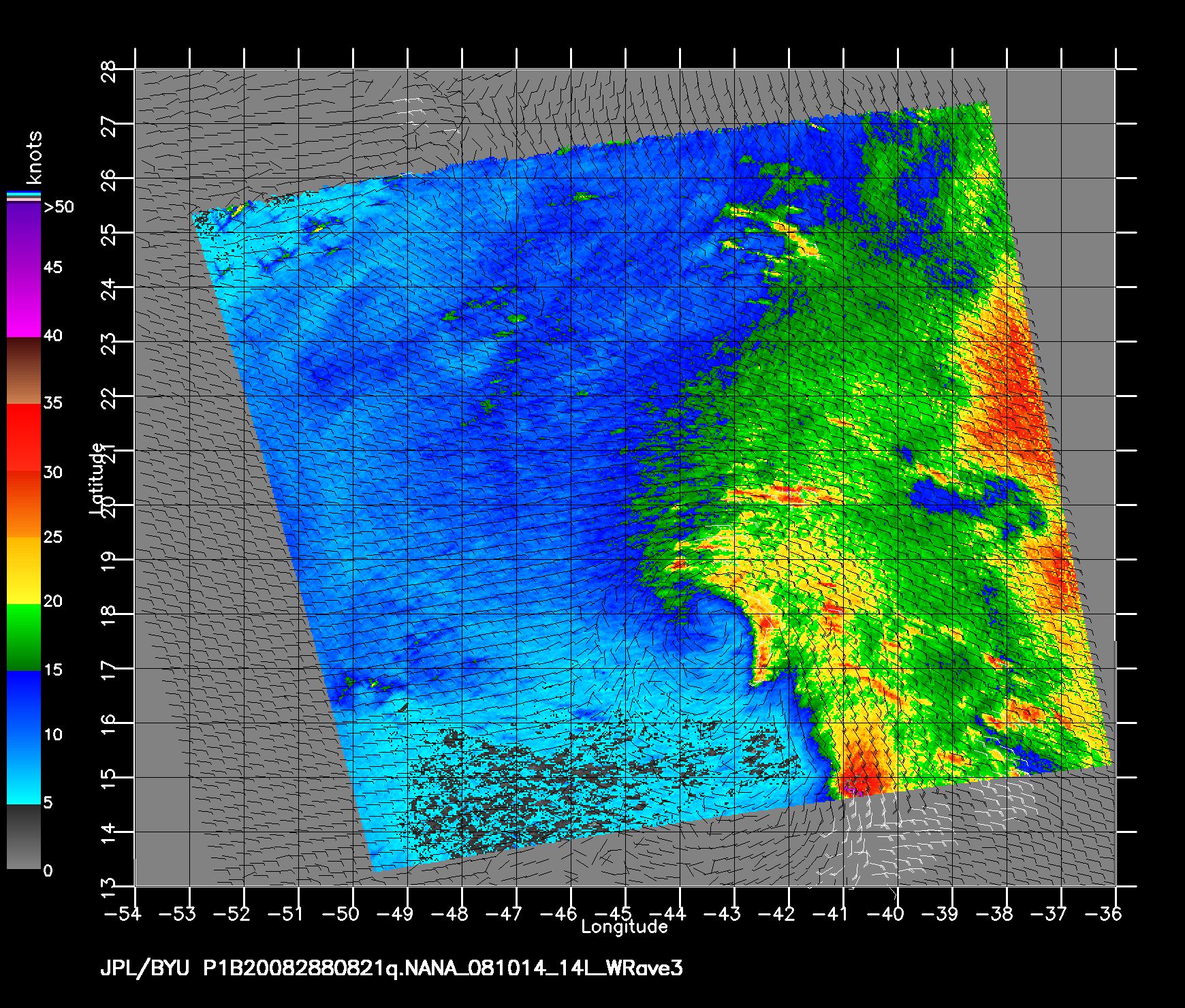Click the latitude tick label '26'
This screenshot has width=1185, height=1008.
click(x=108, y=180)
